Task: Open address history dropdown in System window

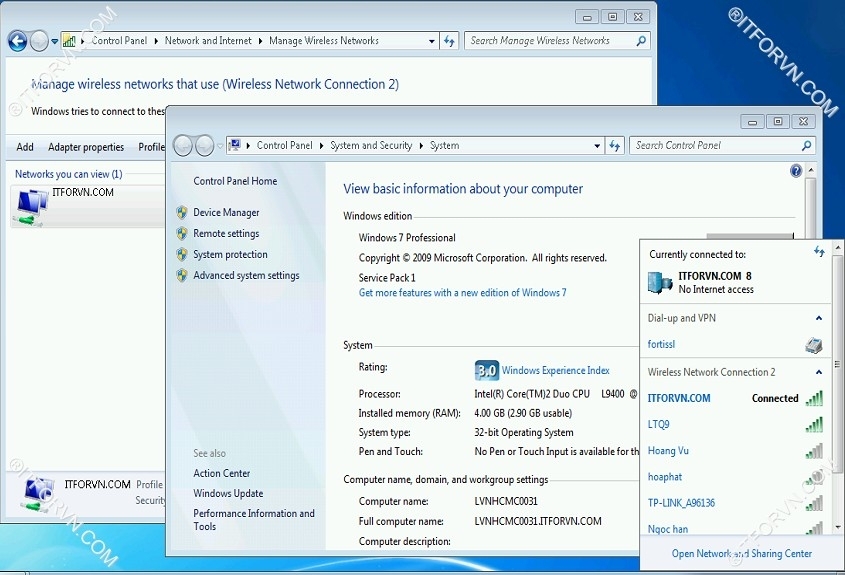Action: (597, 146)
